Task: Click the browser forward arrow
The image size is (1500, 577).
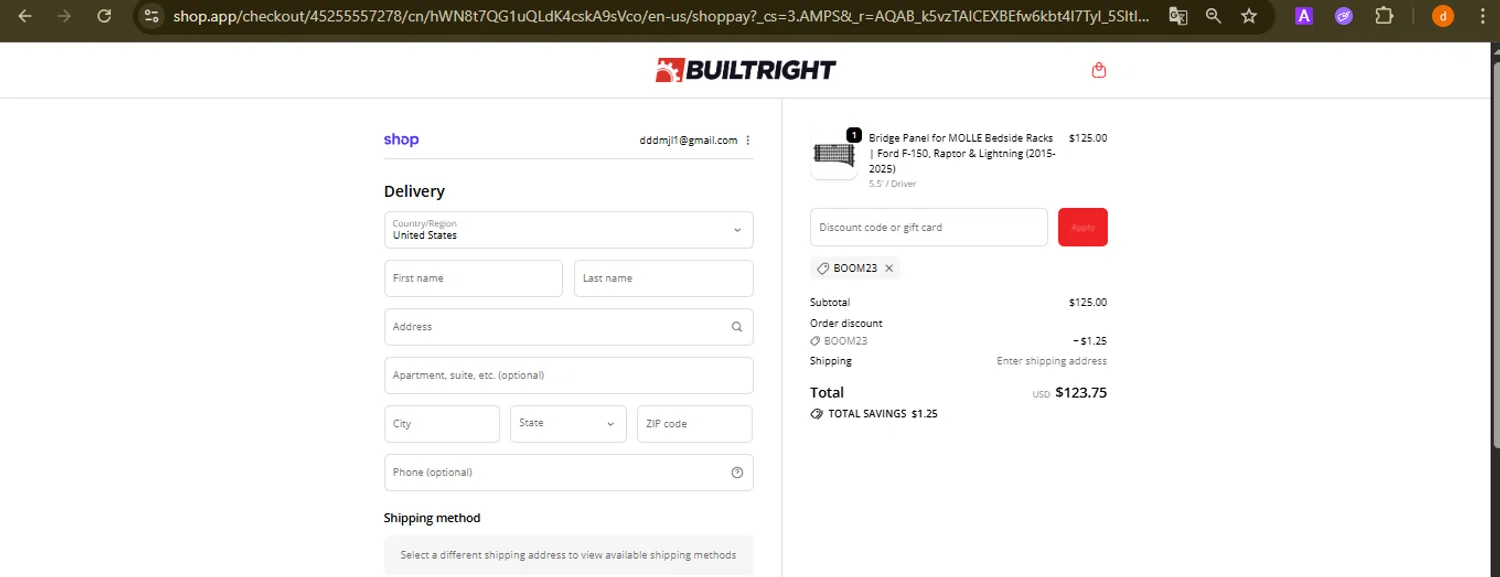Action: pos(64,16)
